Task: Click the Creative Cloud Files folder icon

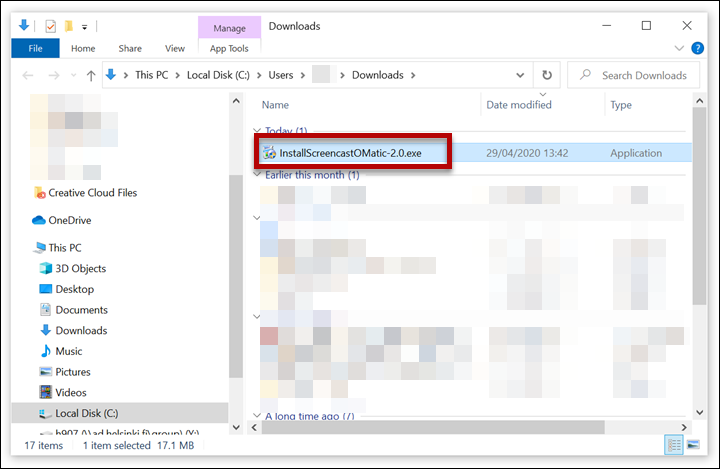Action: [40, 193]
